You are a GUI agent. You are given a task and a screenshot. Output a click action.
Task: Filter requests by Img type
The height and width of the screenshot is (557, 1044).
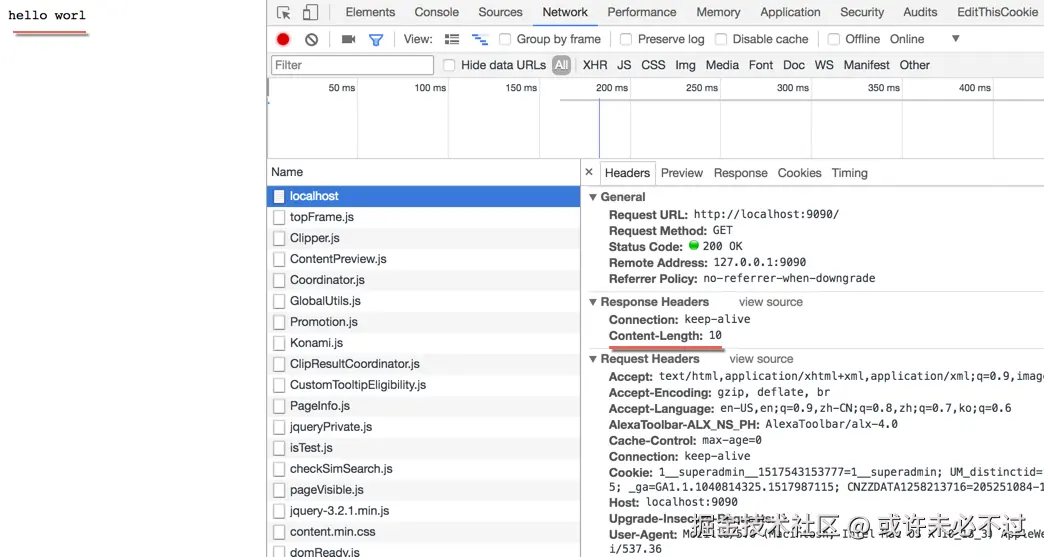pyautogui.click(x=685, y=65)
